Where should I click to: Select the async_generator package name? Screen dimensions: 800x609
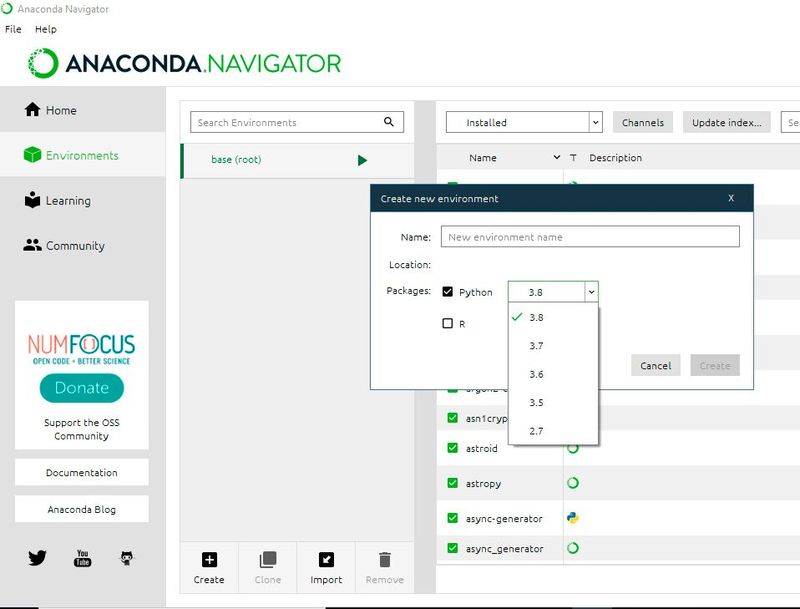pos(504,549)
